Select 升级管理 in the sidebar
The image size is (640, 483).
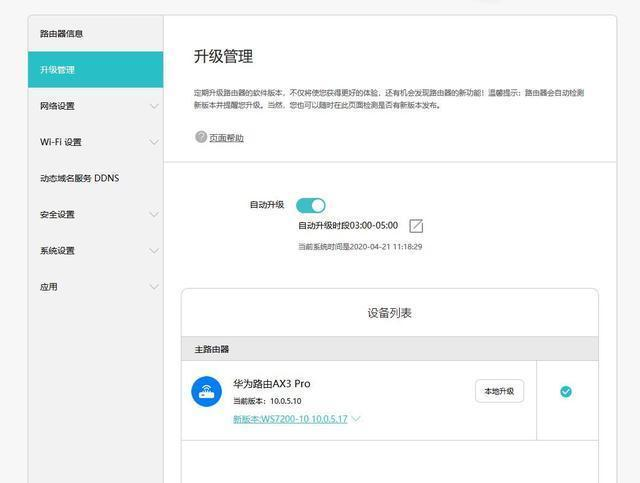[96, 70]
